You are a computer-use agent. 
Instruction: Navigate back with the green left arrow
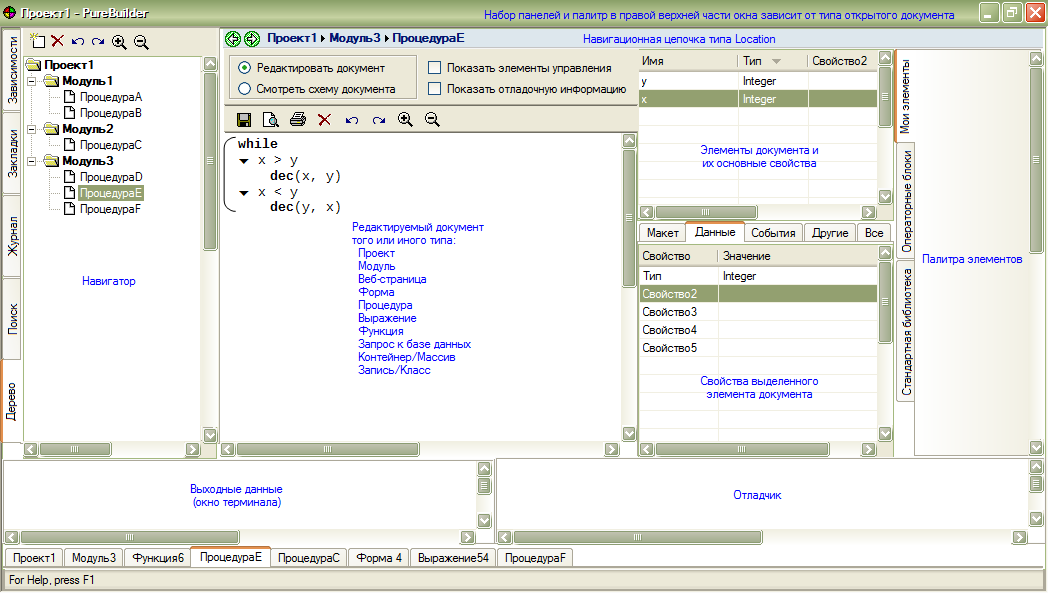[x=233, y=39]
